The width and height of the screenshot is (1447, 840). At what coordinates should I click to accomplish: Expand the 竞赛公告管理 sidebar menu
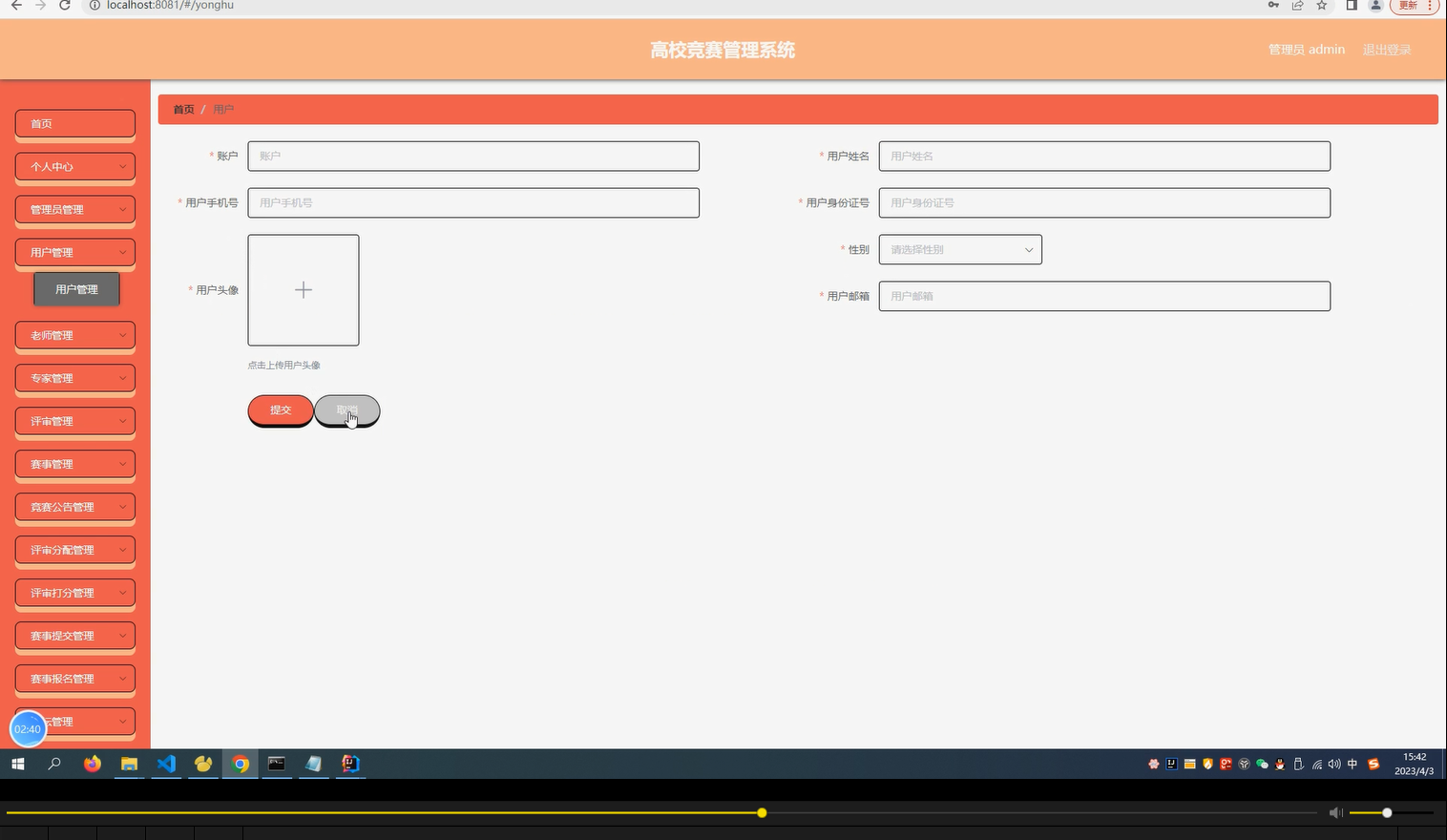75,508
